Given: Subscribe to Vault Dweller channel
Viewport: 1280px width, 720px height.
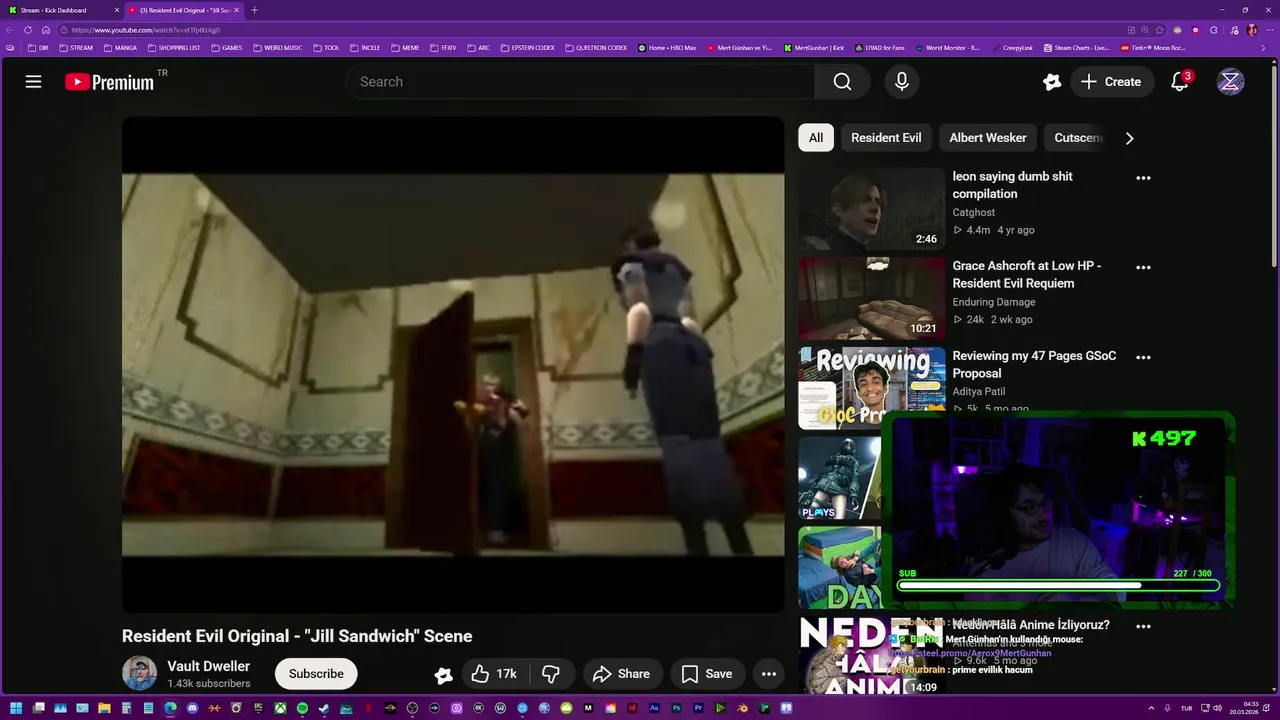Looking at the screenshot, I should point(316,674).
